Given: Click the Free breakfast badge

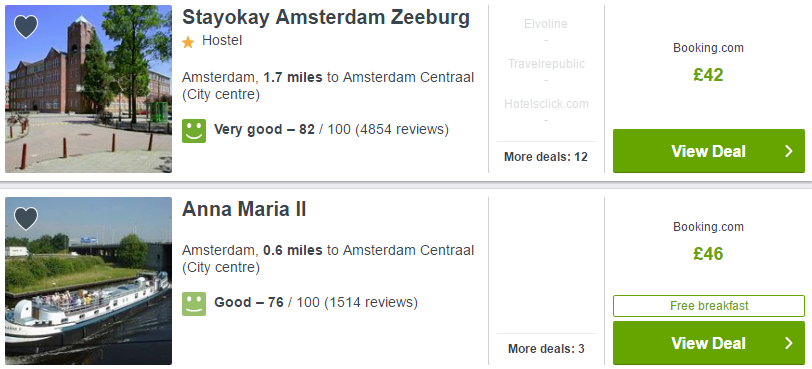Looking at the screenshot, I should 709,306.
